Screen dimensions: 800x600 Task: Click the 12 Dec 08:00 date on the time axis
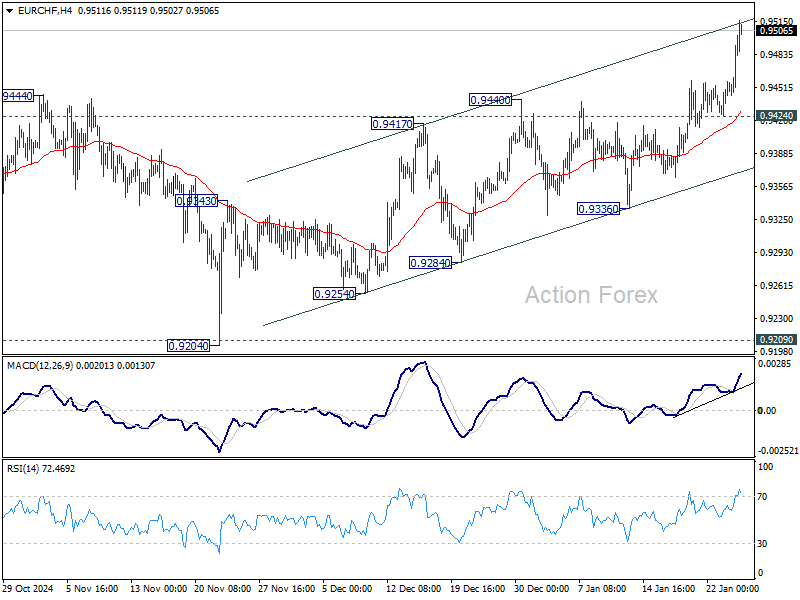coord(413,589)
